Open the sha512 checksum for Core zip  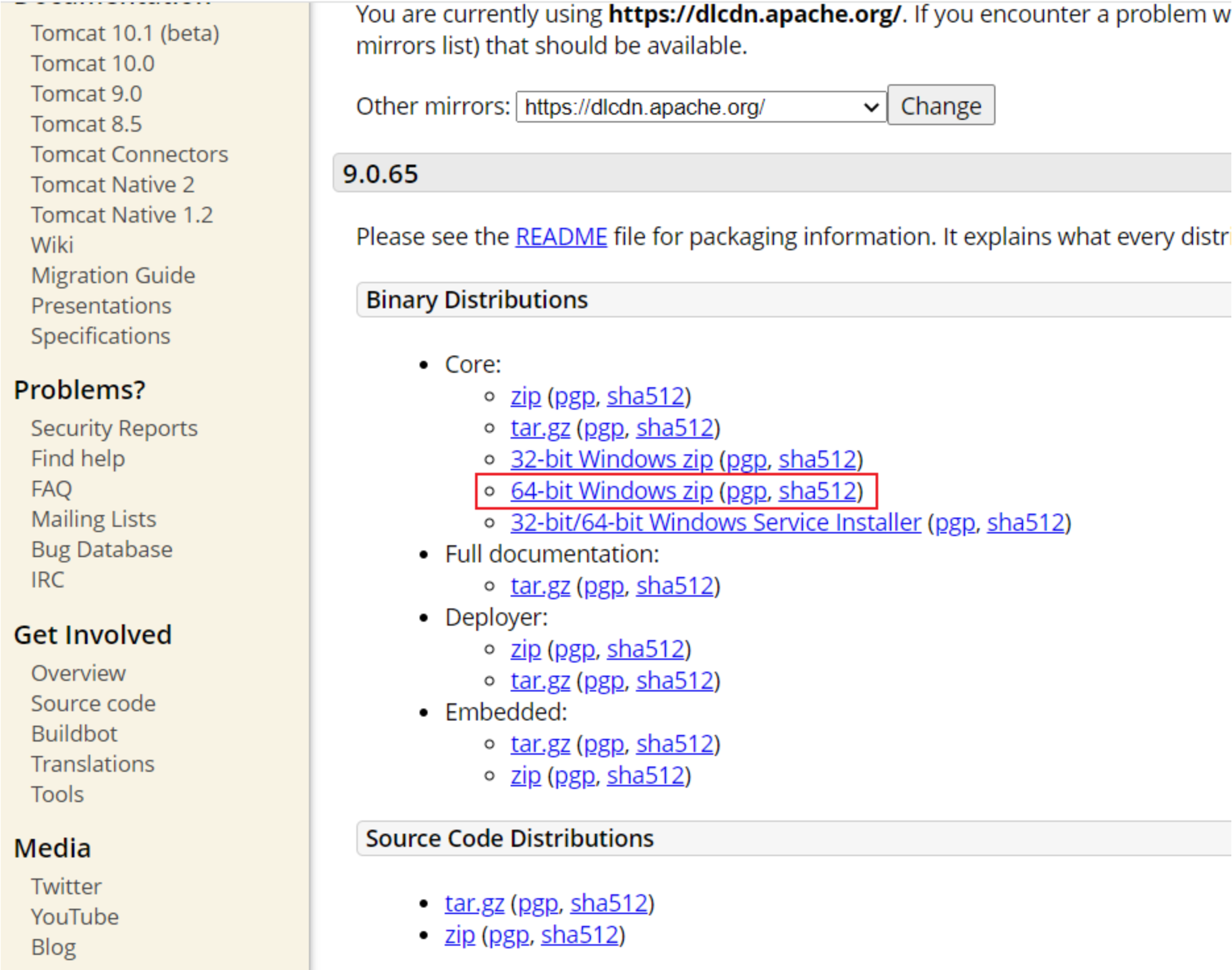(646, 396)
